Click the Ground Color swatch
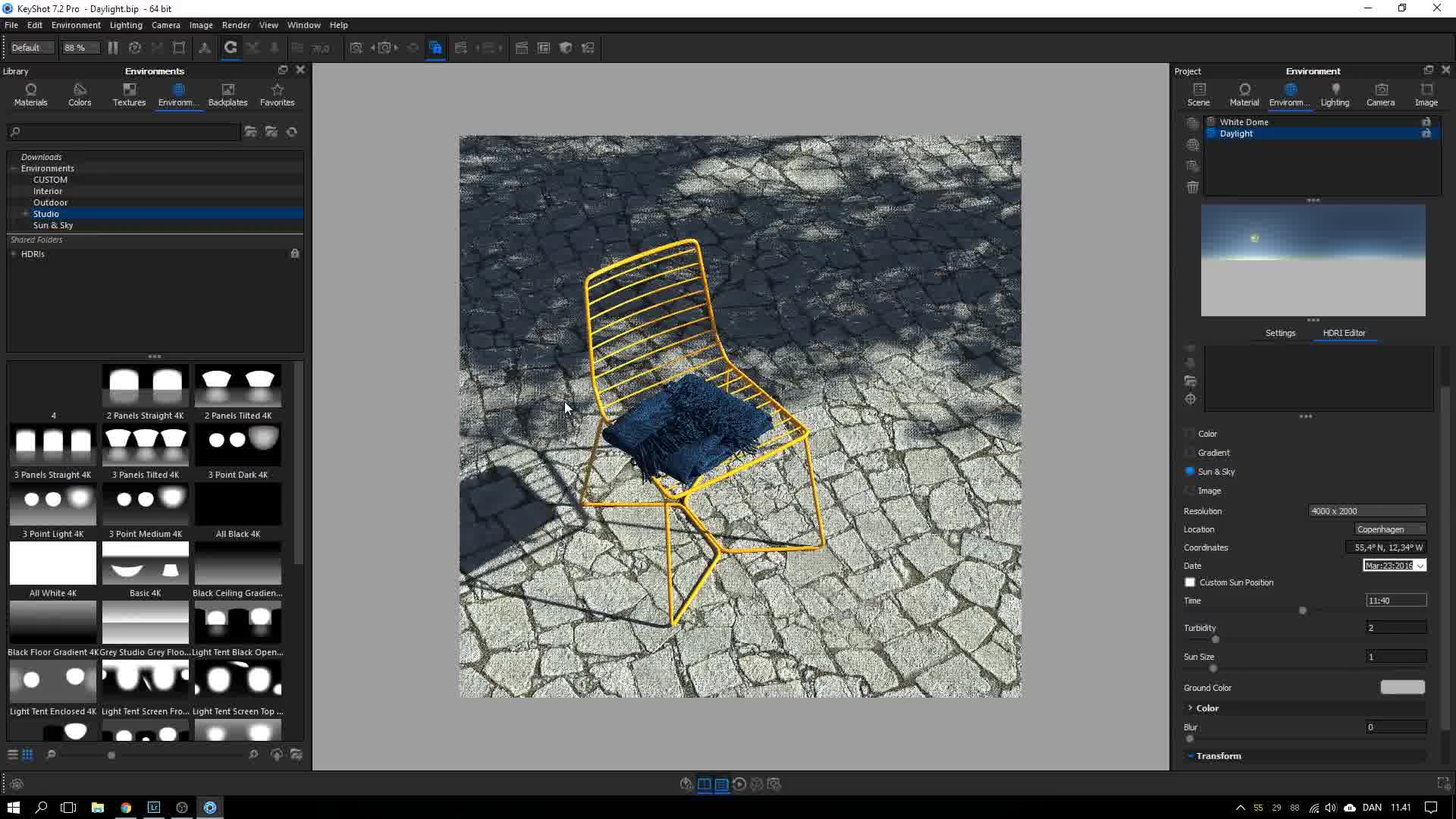Image resolution: width=1456 pixels, height=819 pixels. [x=1402, y=688]
